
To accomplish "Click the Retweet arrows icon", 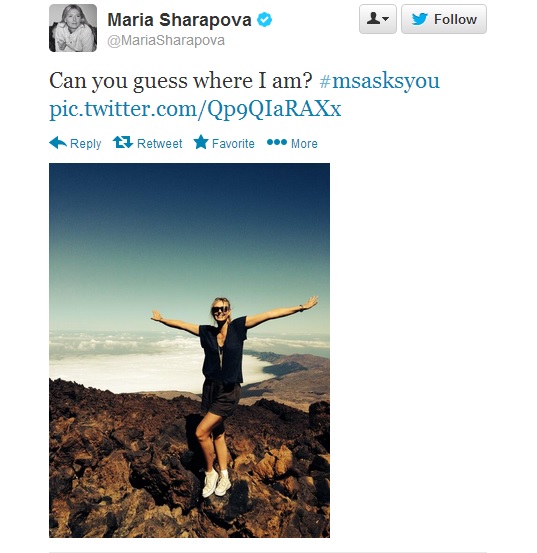I will tap(123, 142).
